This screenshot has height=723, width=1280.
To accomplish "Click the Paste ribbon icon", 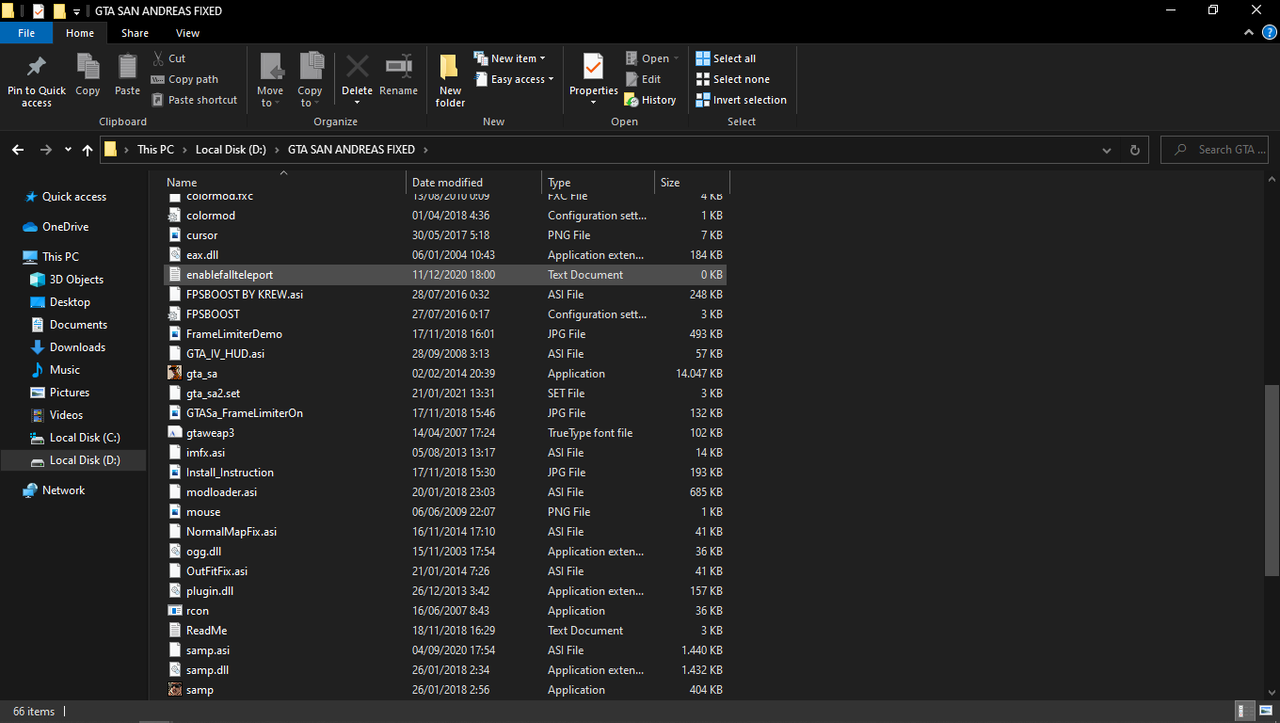I will click(x=127, y=66).
